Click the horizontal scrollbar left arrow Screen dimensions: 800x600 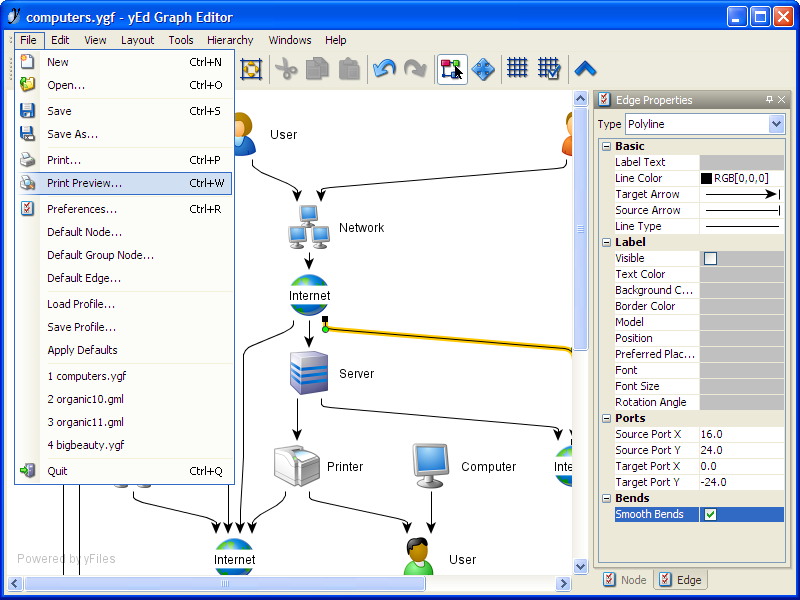(14, 583)
